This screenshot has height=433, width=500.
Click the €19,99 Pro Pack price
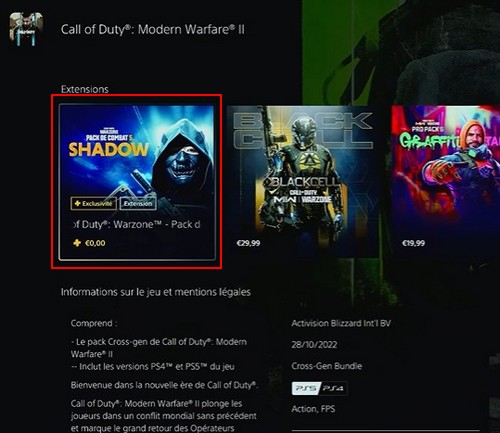point(413,243)
